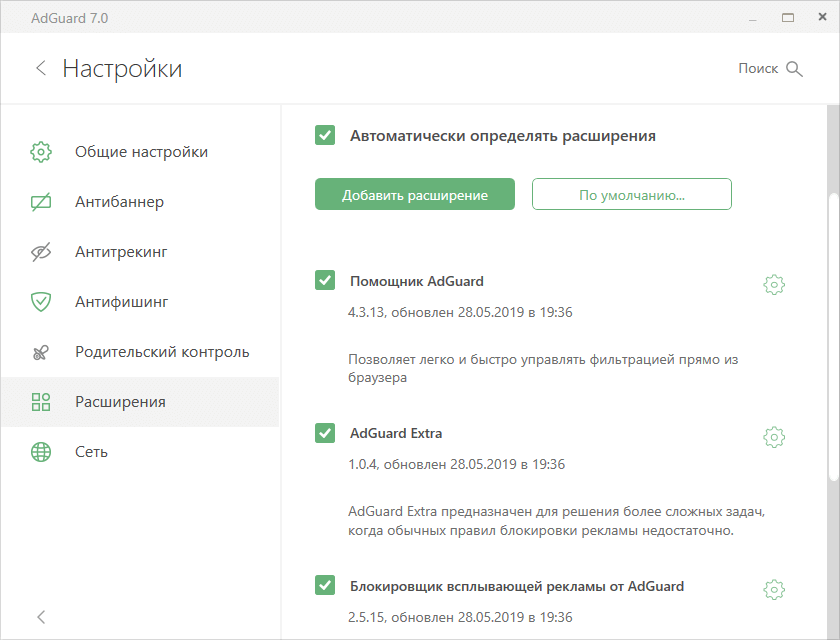
Task: Open settings gear for Блокировщик всплывающей рекламы
Action: coord(773,589)
